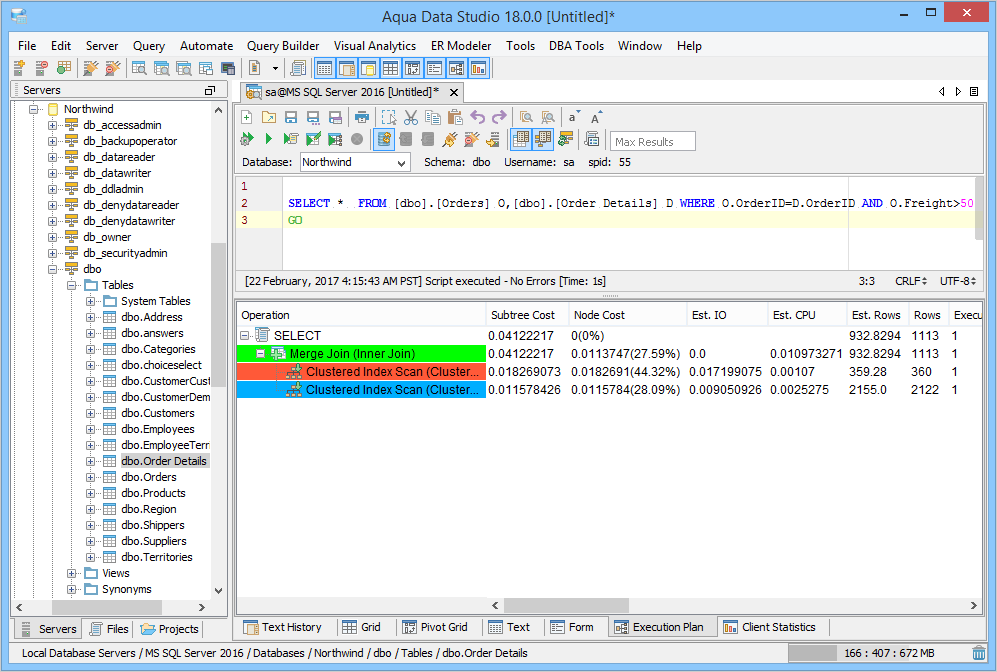Image resolution: width=997 pixels, height=672 pixels.
Task: Click the green Execute play icon
Action: pos(268,139)
